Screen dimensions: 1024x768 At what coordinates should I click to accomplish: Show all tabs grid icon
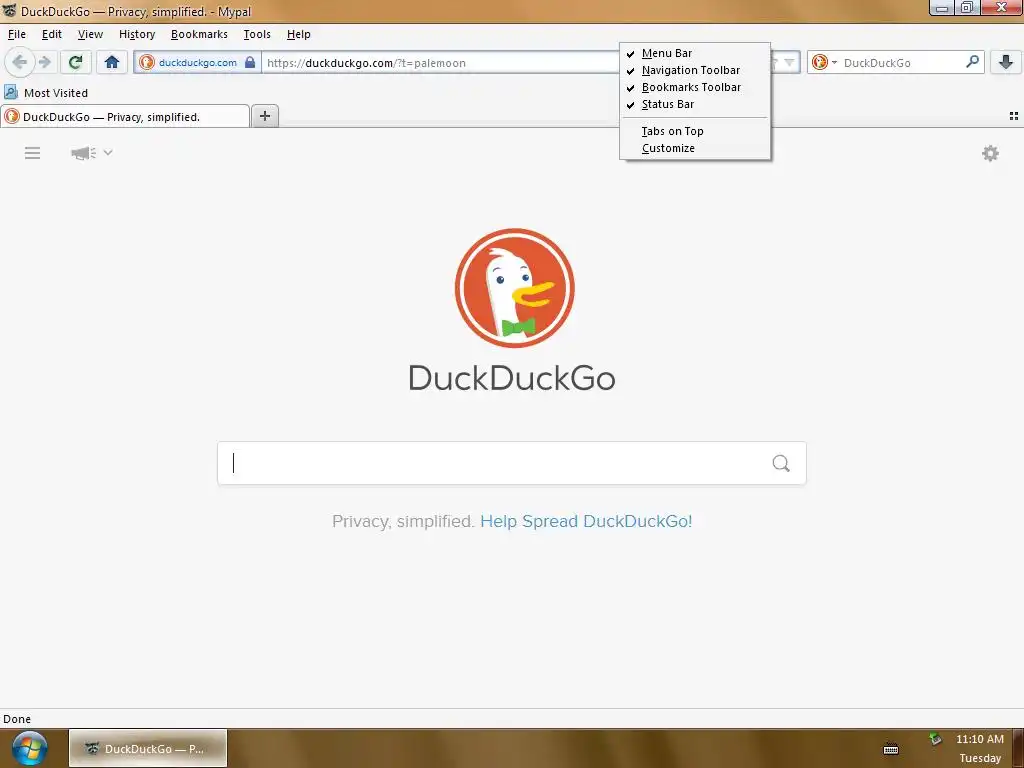(1014, 116)
